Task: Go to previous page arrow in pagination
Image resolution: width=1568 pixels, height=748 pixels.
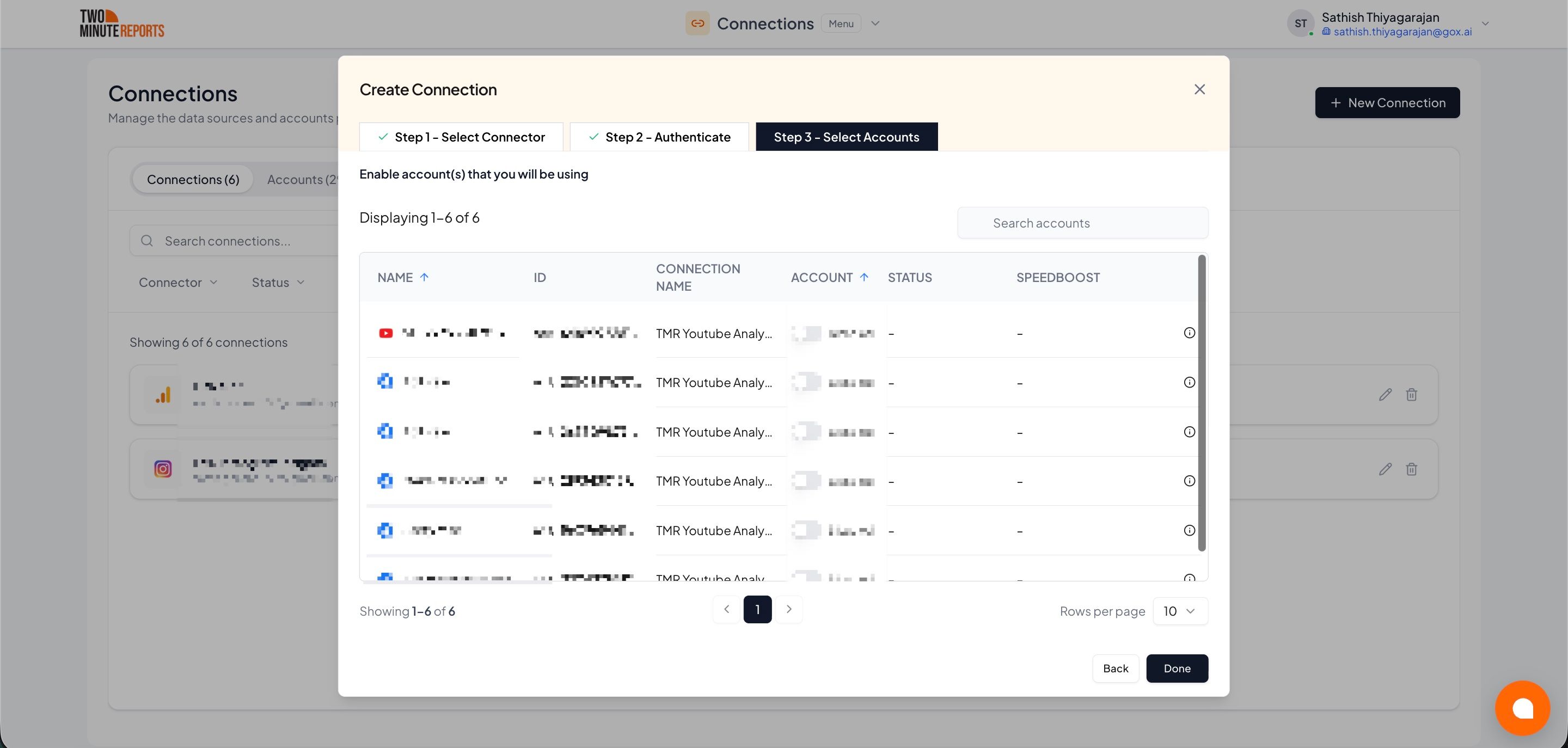Action: 726,609
